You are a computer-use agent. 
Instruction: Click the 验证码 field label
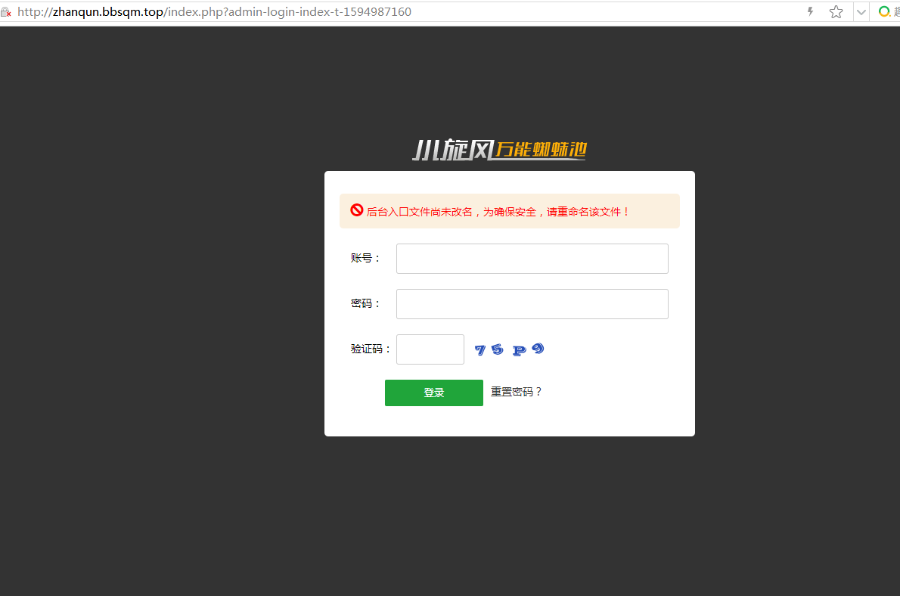[370, 349]
